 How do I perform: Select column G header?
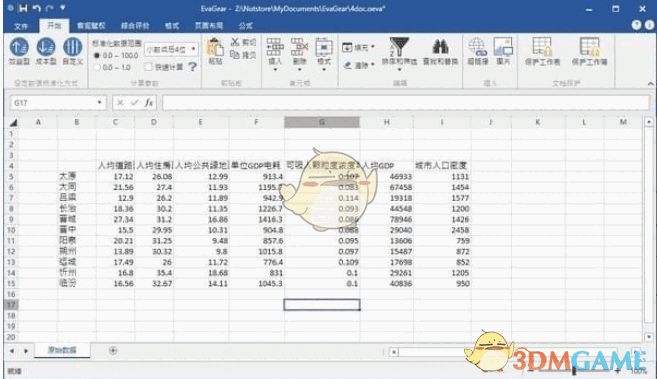[322, 122]
